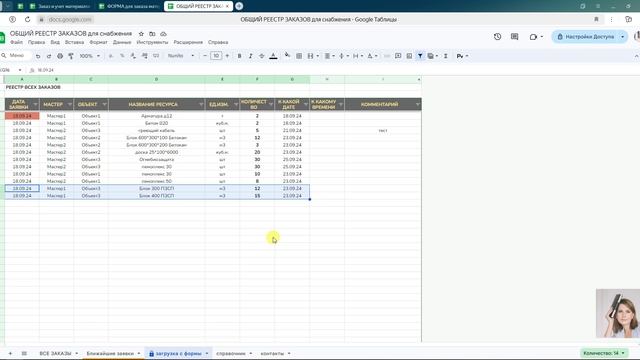The height and width of the screenshot is (360, 640).
Task: Open the font family dropdown
Action: [181, 56]
